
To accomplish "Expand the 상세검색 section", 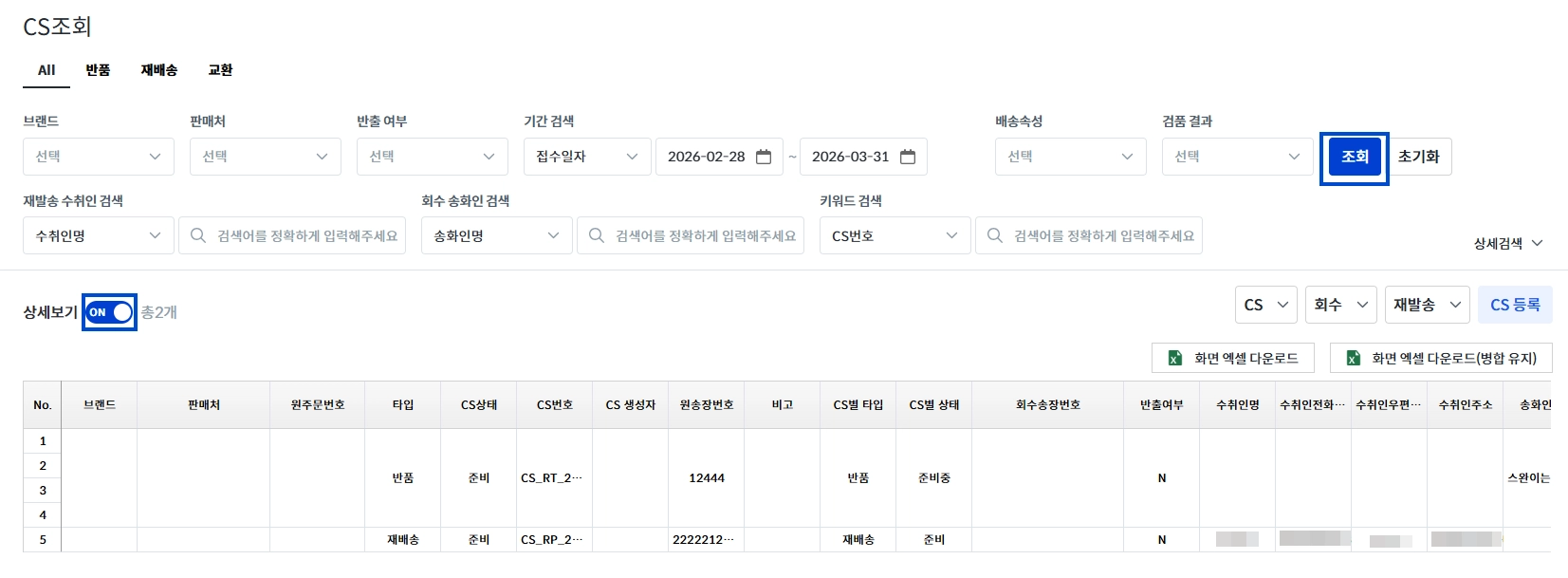I will 1507,244.
